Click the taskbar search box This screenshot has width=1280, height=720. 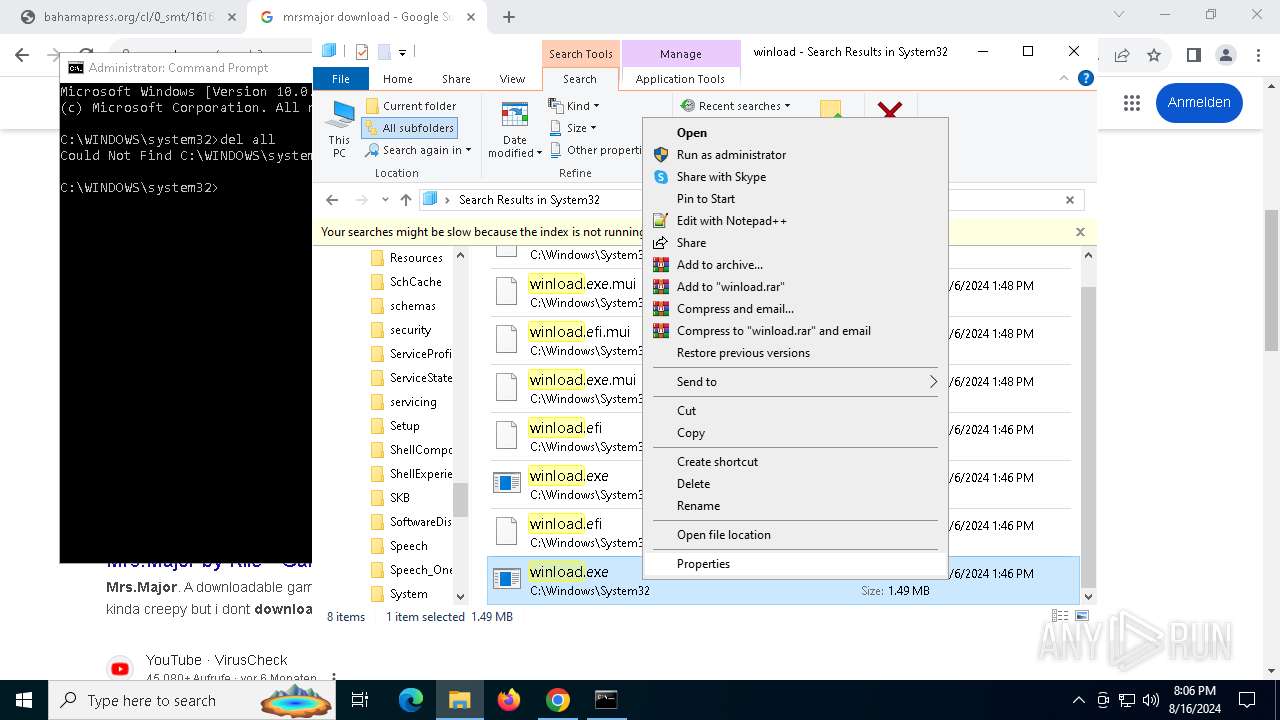point(192,700)
